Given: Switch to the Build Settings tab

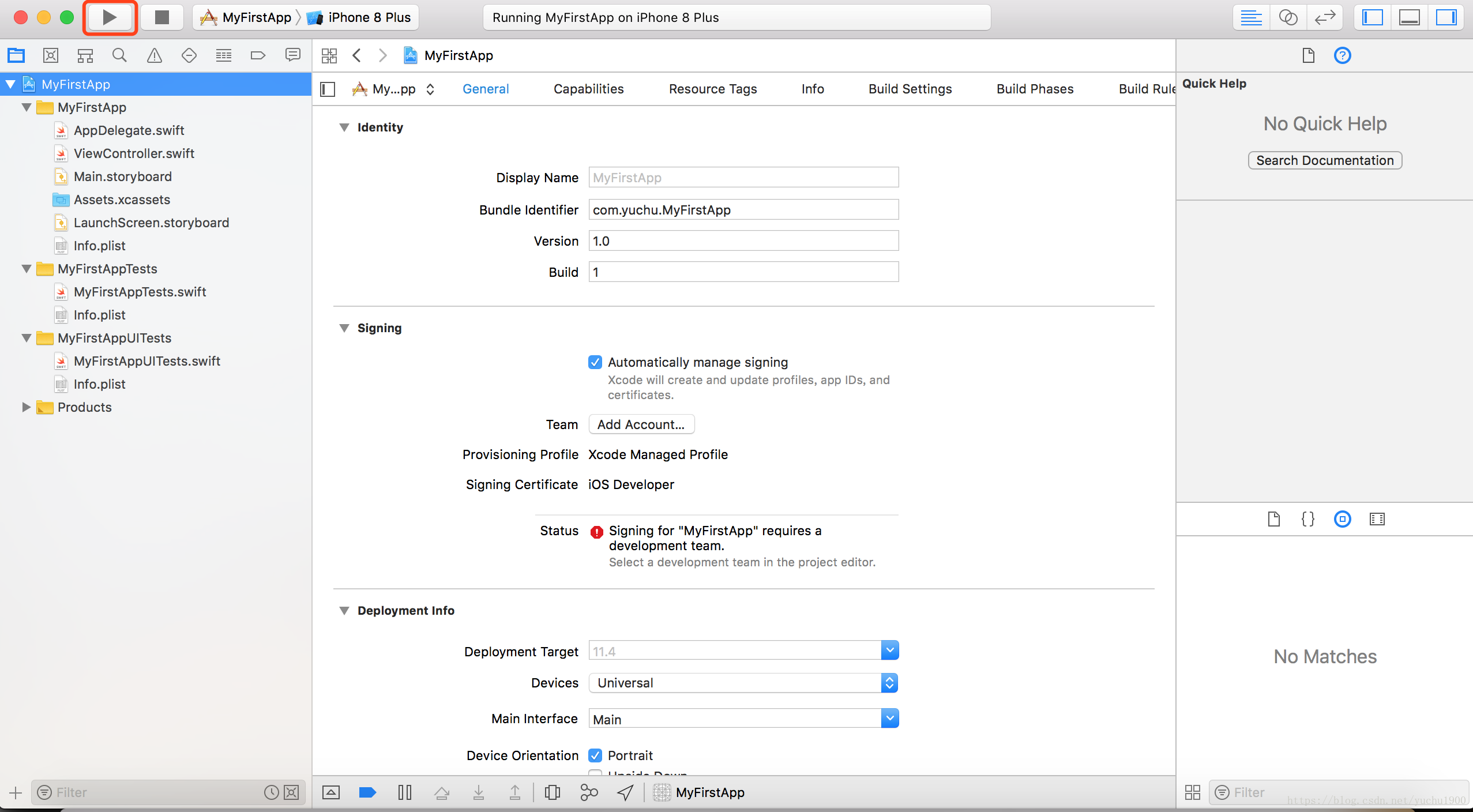Looking at the screenshot, I should coord(910,89).
